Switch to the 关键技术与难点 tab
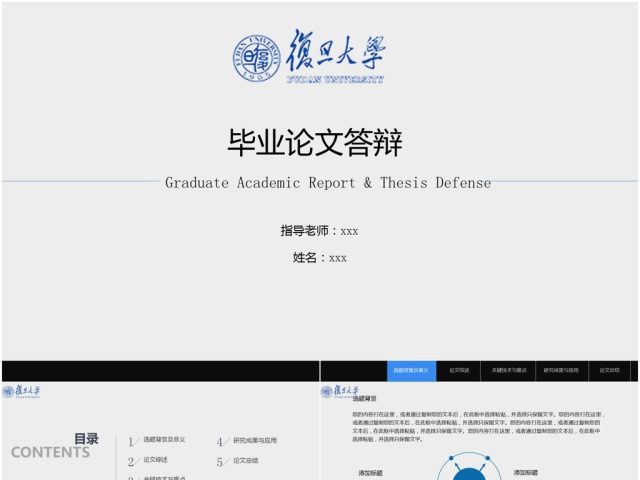This screenshot has width=640, height=480. (509, 371)
